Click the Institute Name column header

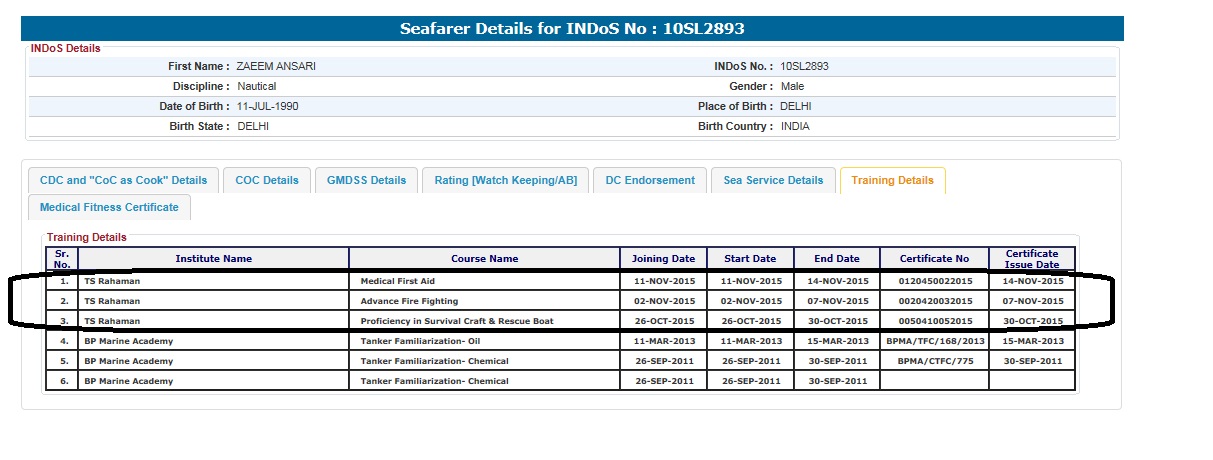[x=213, y=259]
